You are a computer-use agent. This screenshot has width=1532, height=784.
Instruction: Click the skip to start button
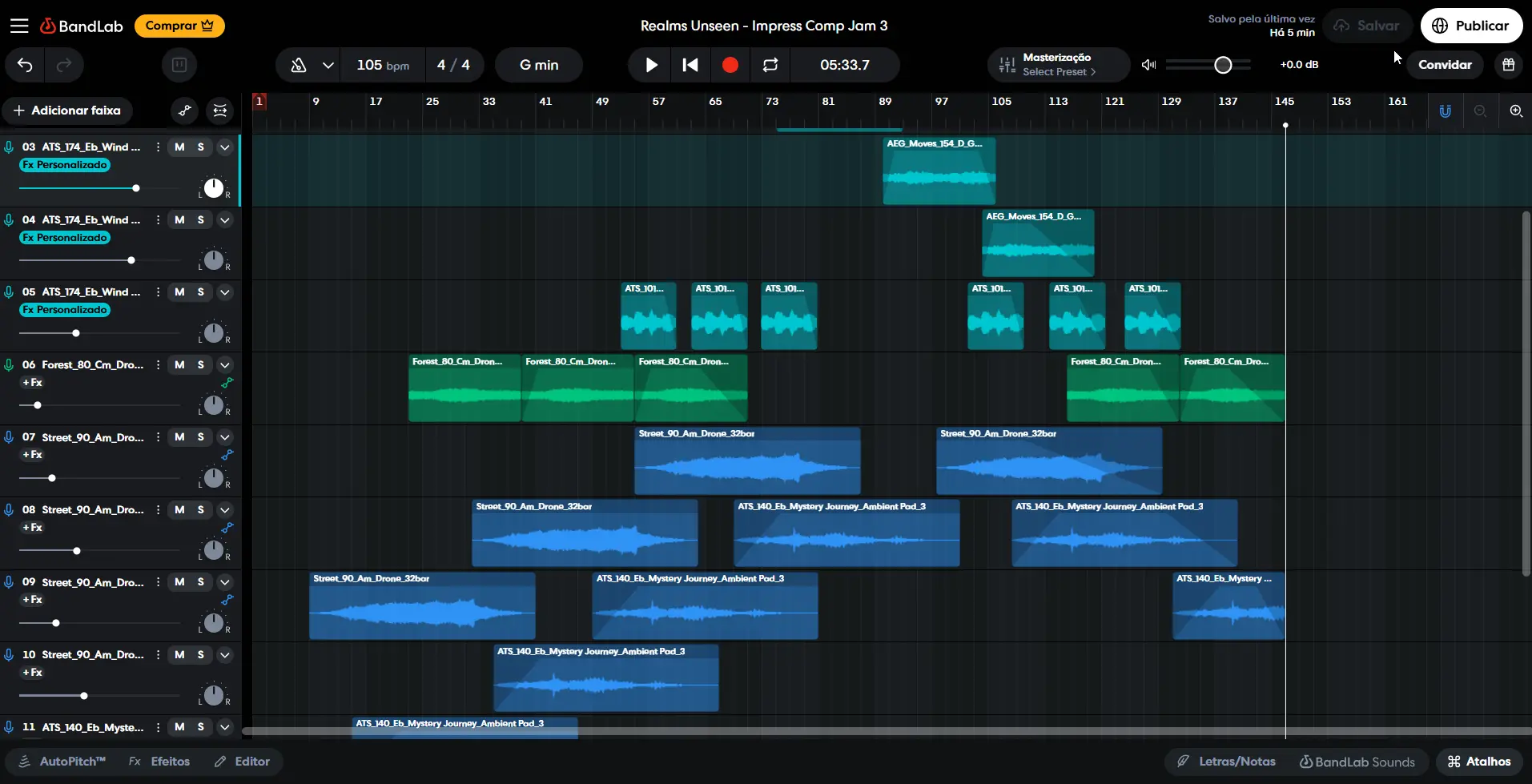[x=690, y=65]
